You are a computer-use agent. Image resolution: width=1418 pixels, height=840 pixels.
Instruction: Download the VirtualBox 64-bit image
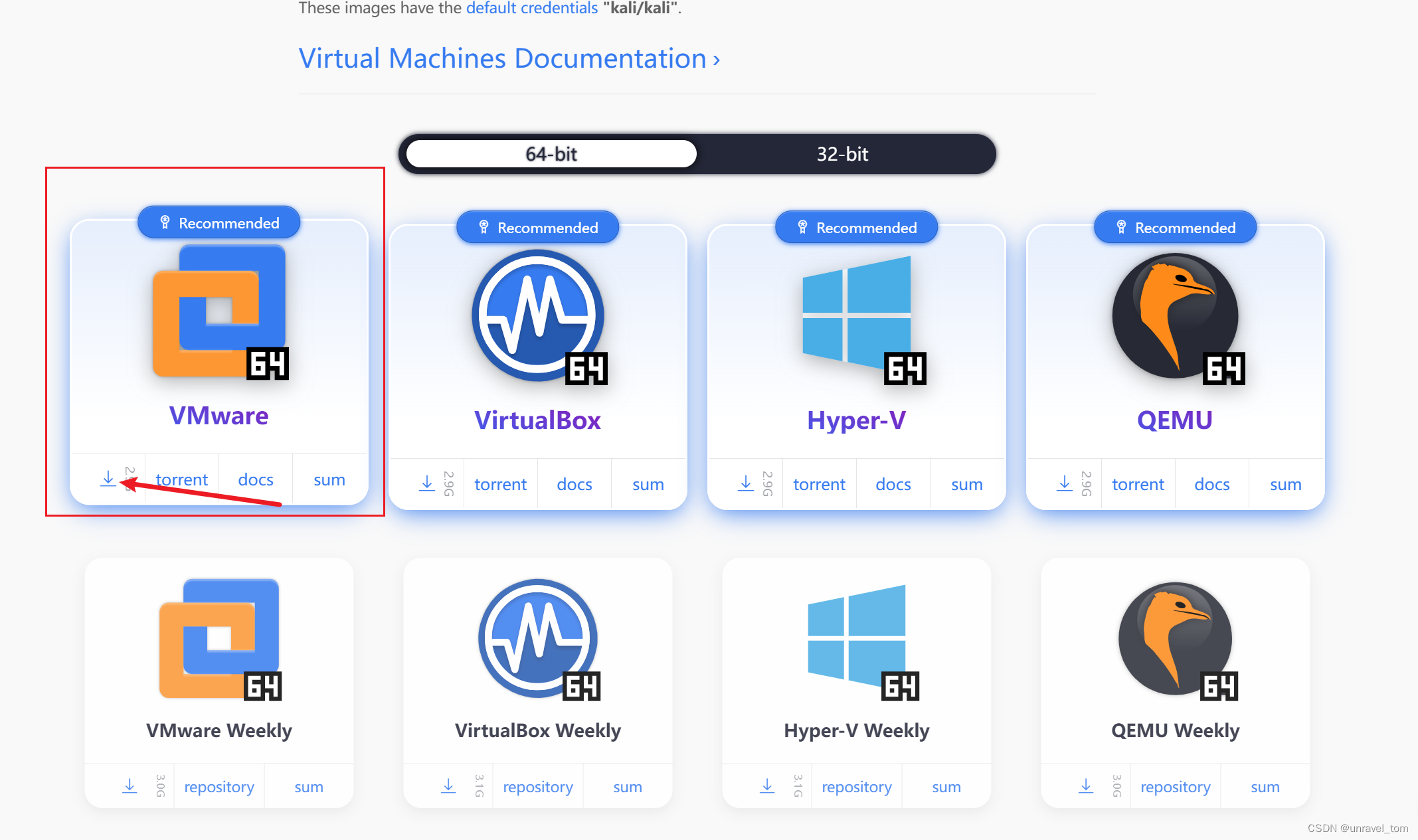(427, 483)
